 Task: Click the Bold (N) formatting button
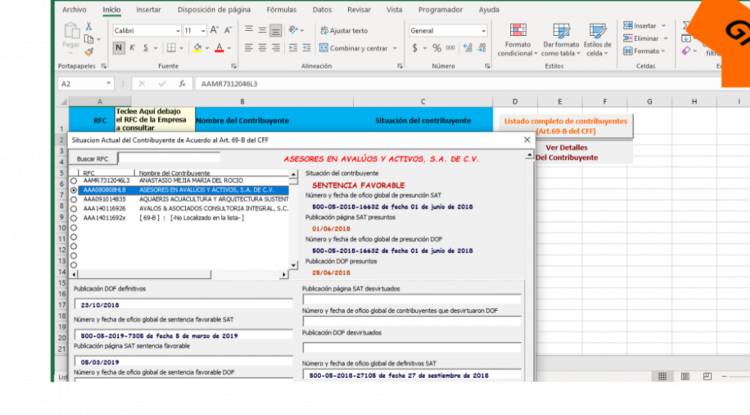point(117,48)
